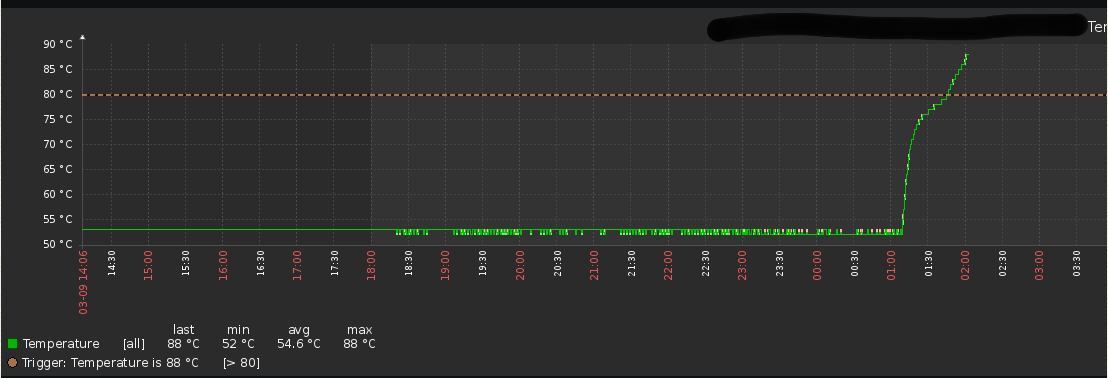Viewport: 1108px width, 378px height.
Task: Click the 65 °C y-axis label
Action: coord(59,169)
